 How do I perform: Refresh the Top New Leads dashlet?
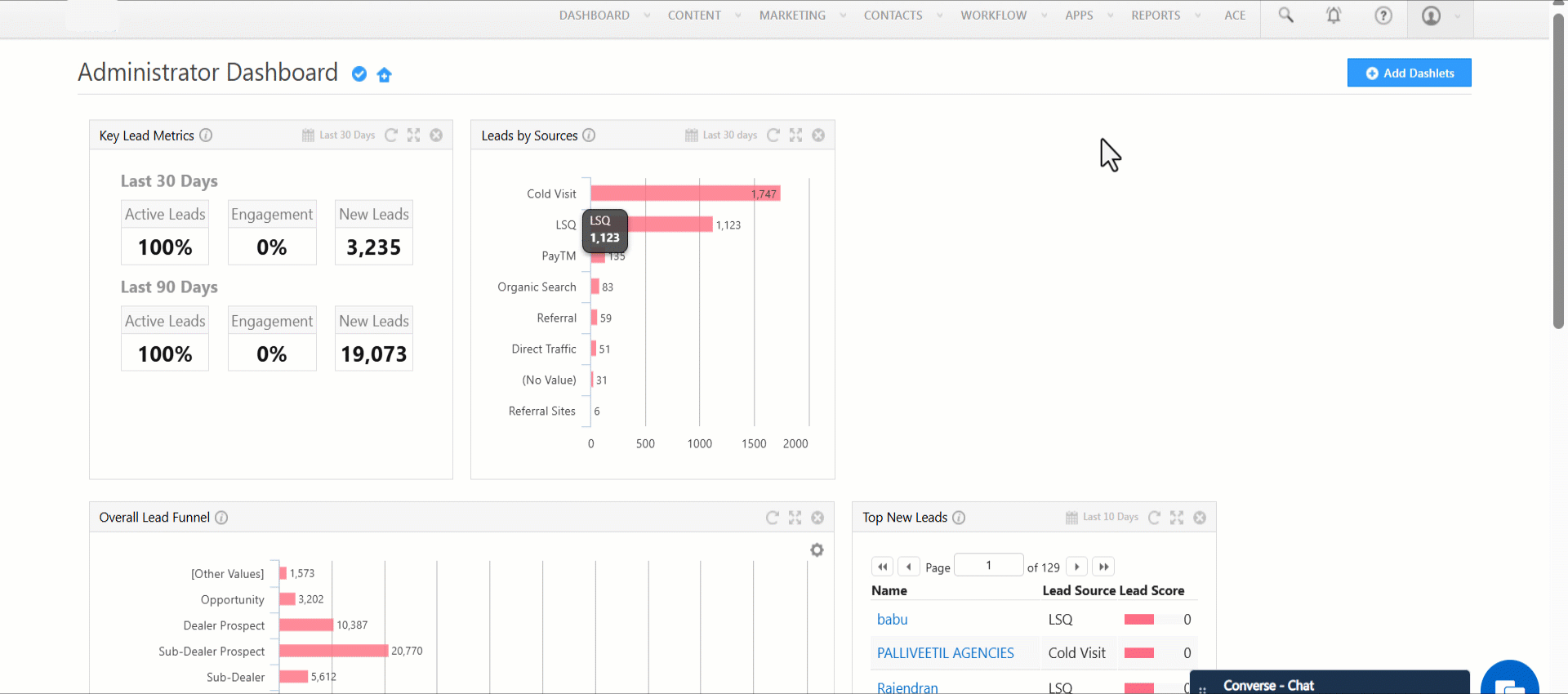point(1154,518)
